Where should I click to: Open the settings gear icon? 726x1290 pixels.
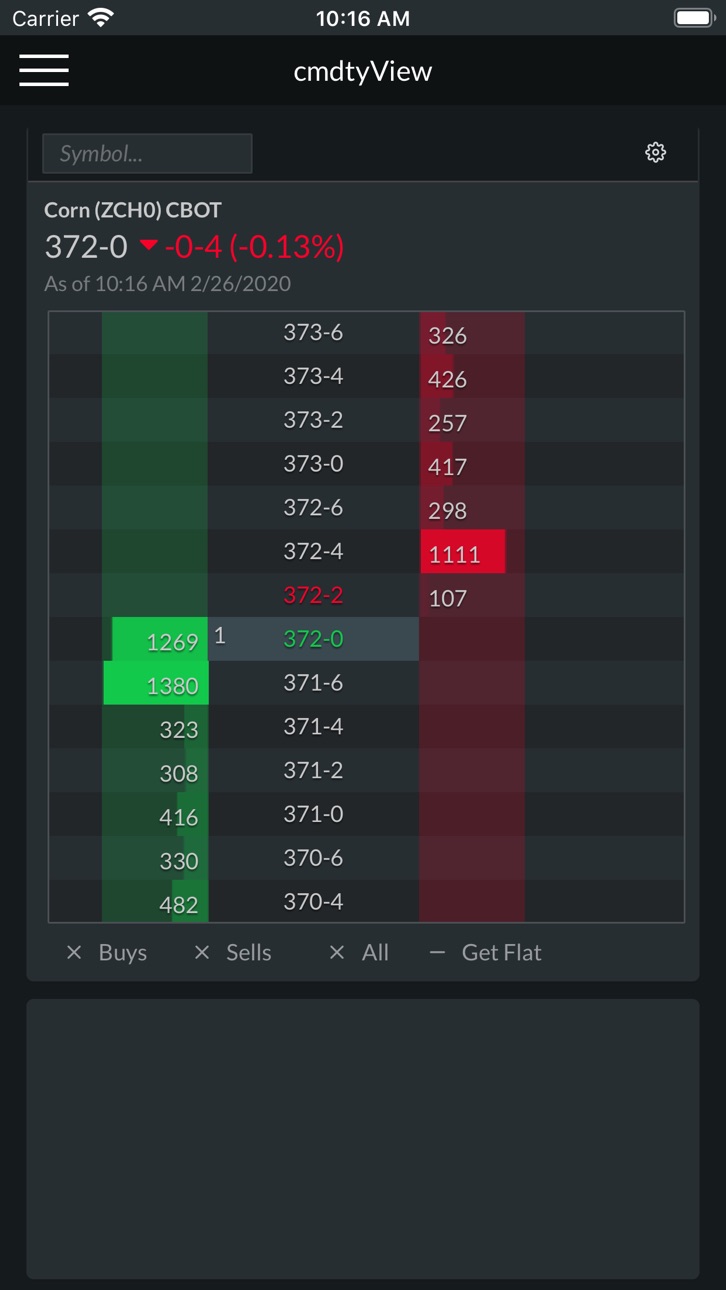(656, 152)
